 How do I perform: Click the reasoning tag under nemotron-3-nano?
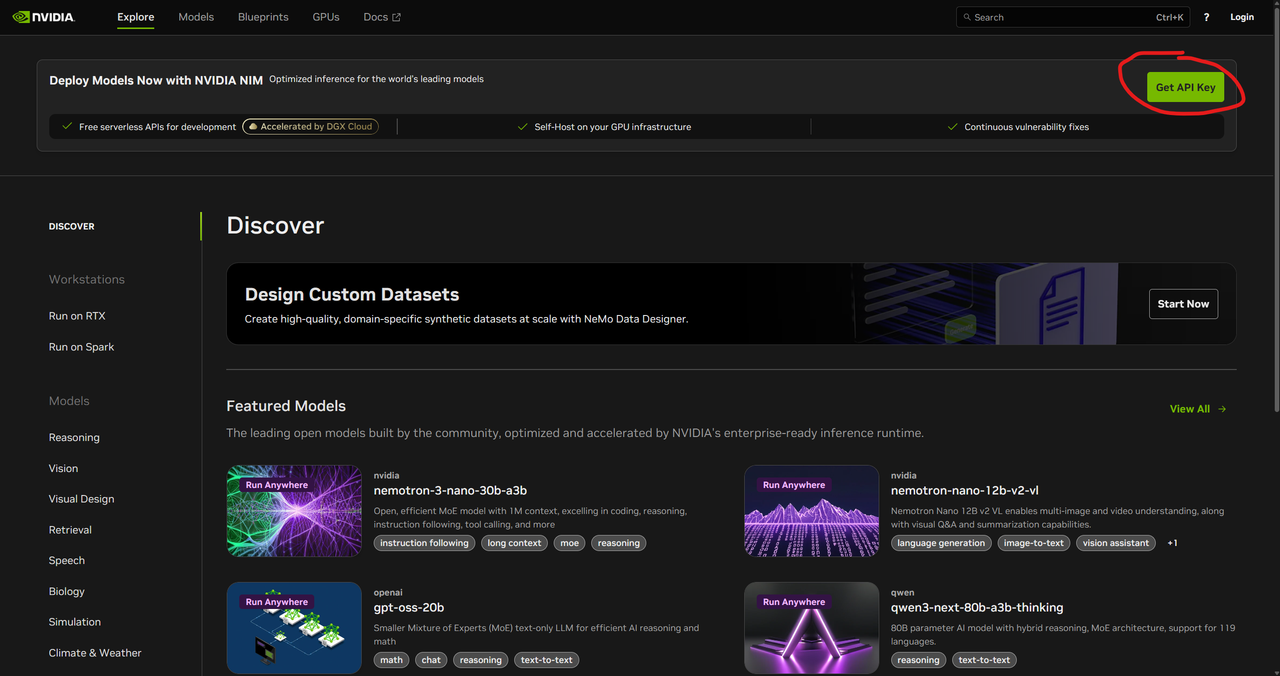(619, 543)
